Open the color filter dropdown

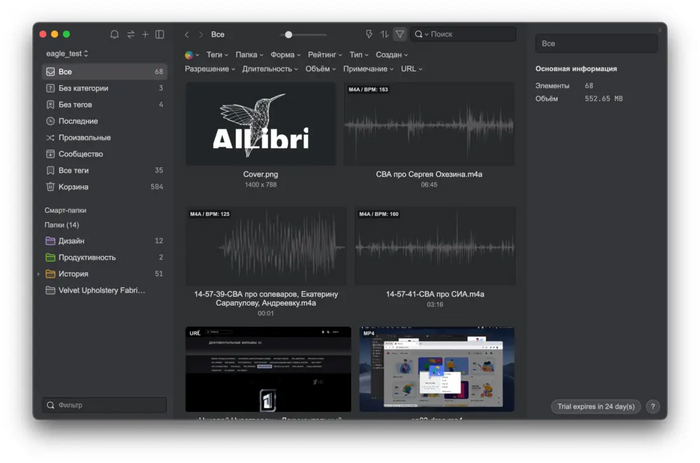pyautogui.click(x=191, y=55)
